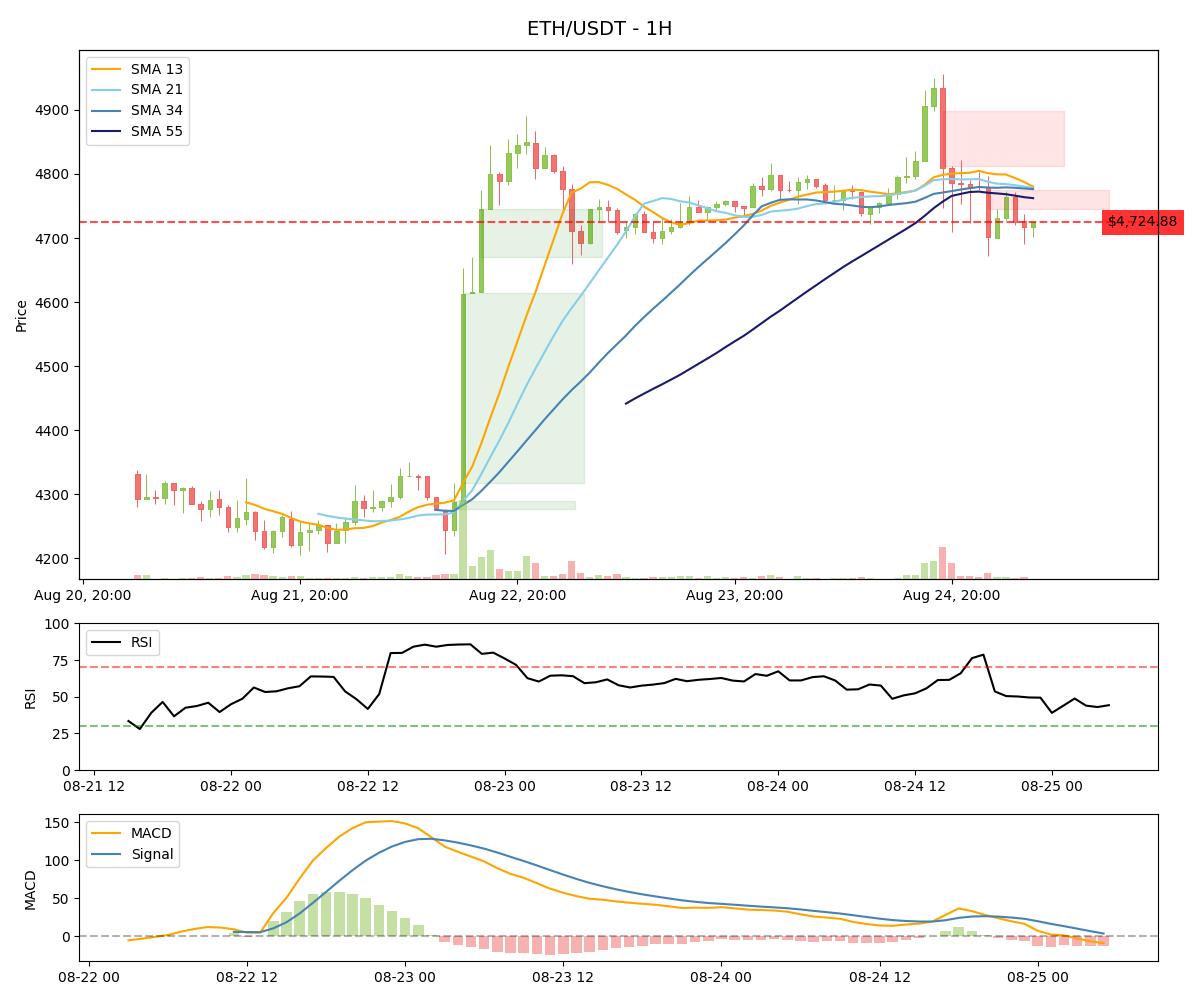Click the tallest red volume bar near Aug 24
This screenshot has width=1200, height=1000.
[942, 563]
